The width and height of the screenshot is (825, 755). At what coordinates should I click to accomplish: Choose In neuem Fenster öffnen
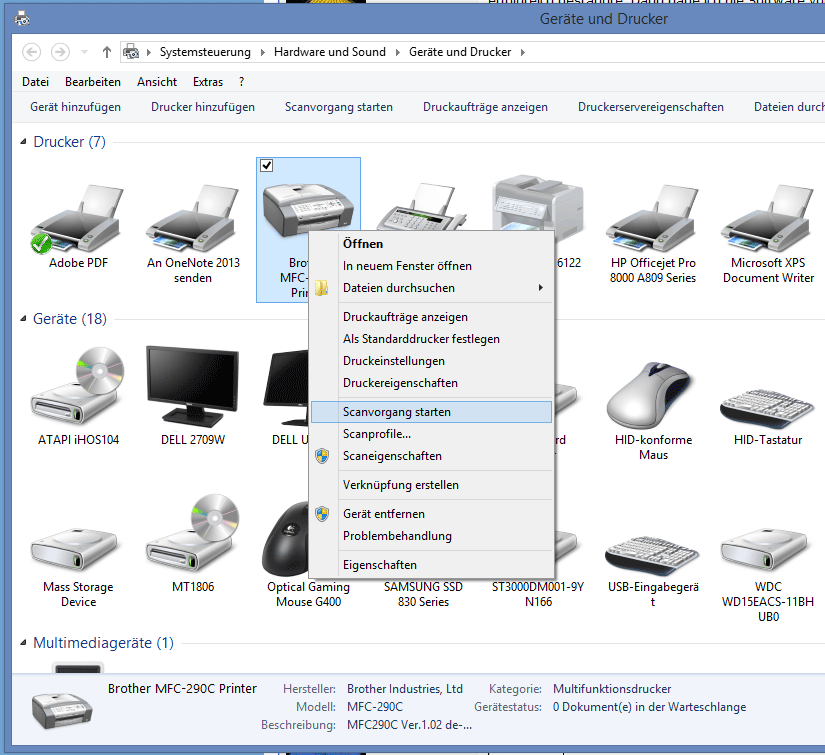coord(431,266)
